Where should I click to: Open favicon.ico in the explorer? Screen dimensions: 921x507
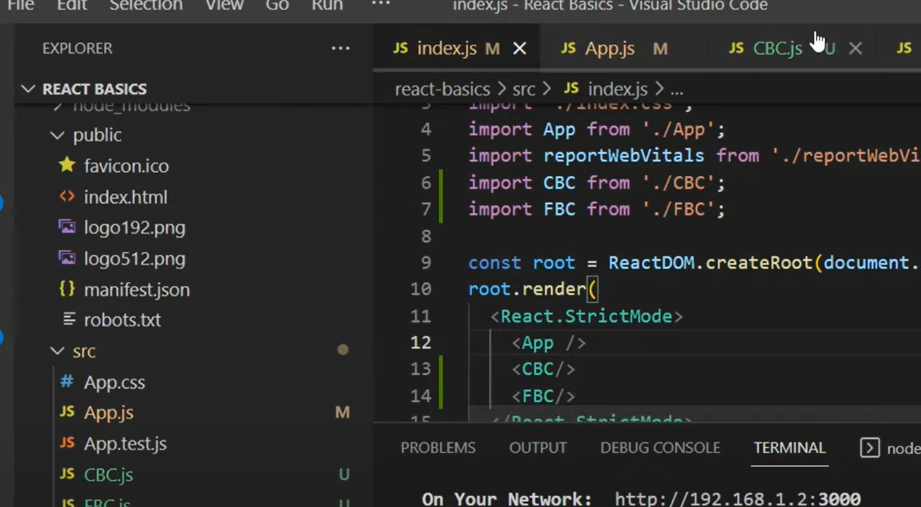coord(126,166)
